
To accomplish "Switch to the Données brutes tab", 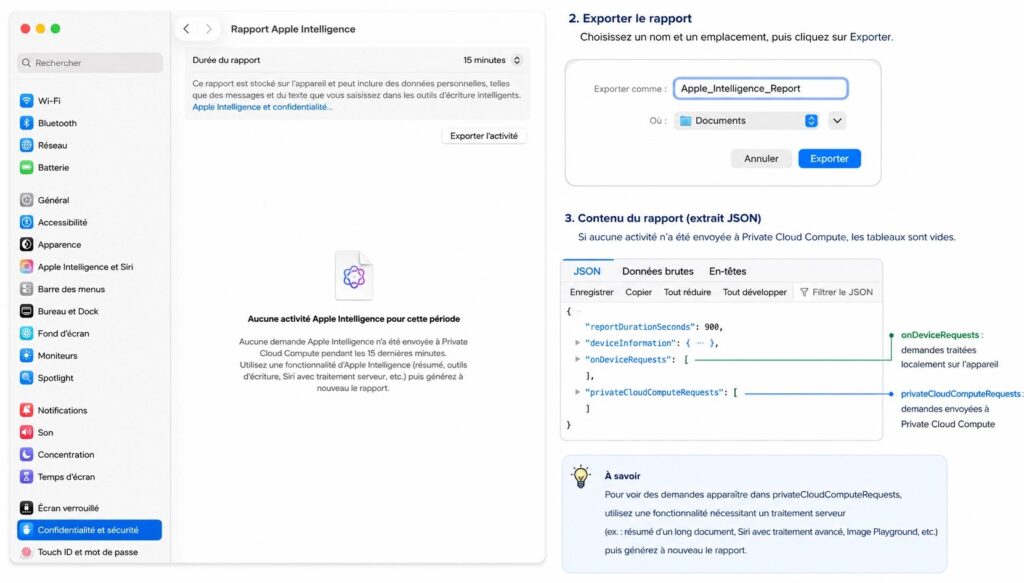I will click(658, 271).
